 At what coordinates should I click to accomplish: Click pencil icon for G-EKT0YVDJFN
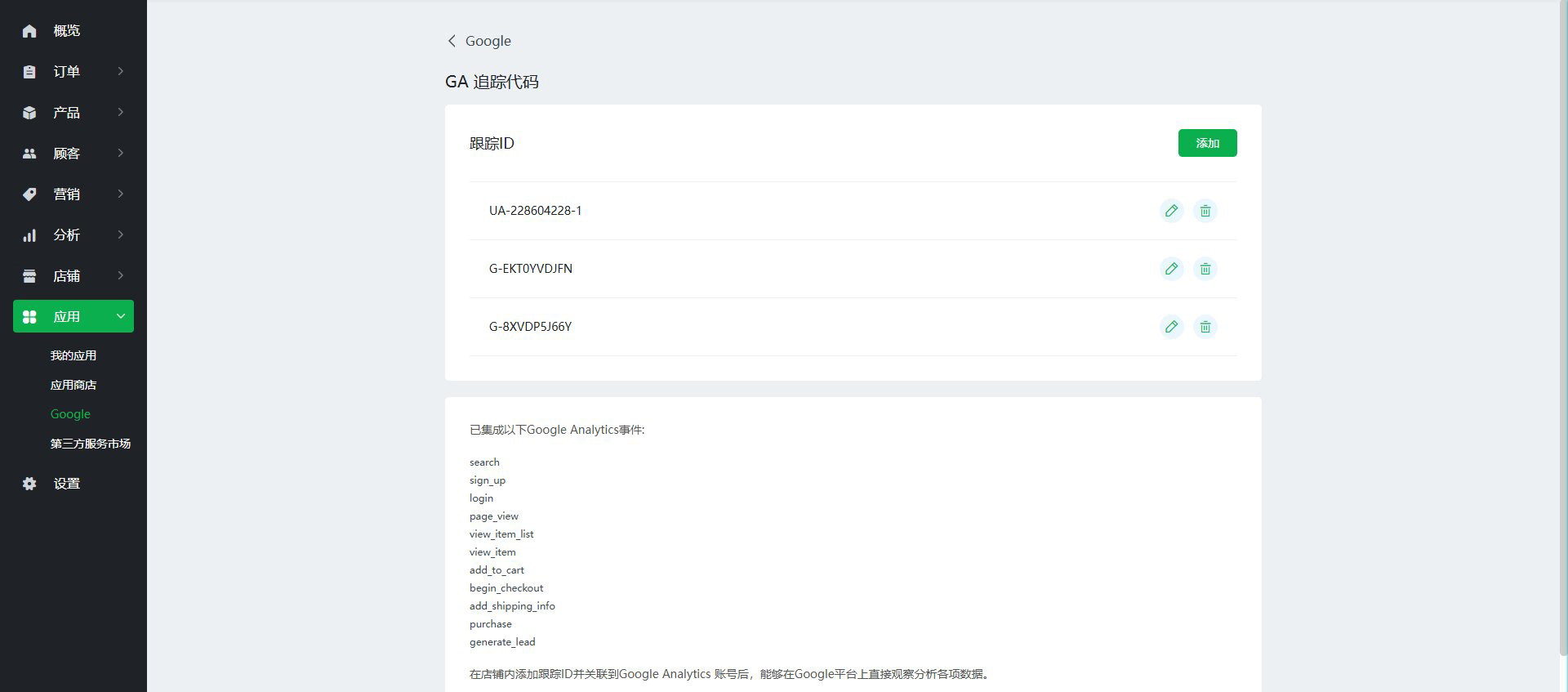coord(1171,269)
